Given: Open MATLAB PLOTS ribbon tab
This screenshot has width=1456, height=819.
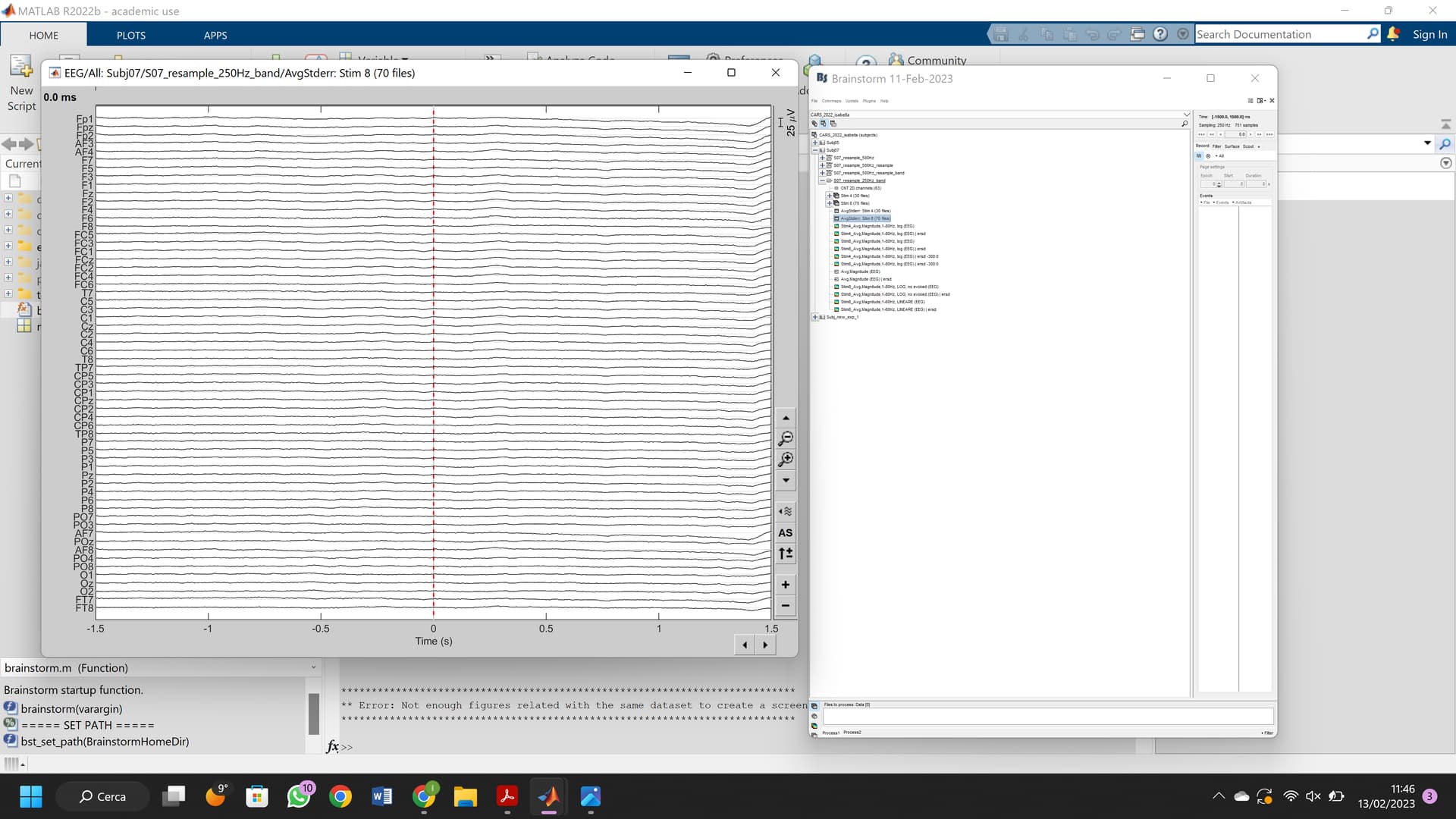Looking at the screenshot, I should click(x=131, y=35).
